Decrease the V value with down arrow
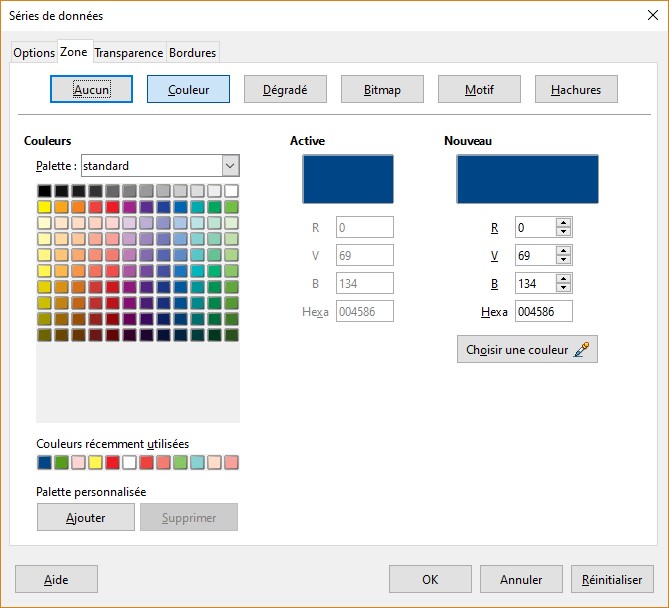The width and height of the screenshot is (669, 608). tap(563, 260)
